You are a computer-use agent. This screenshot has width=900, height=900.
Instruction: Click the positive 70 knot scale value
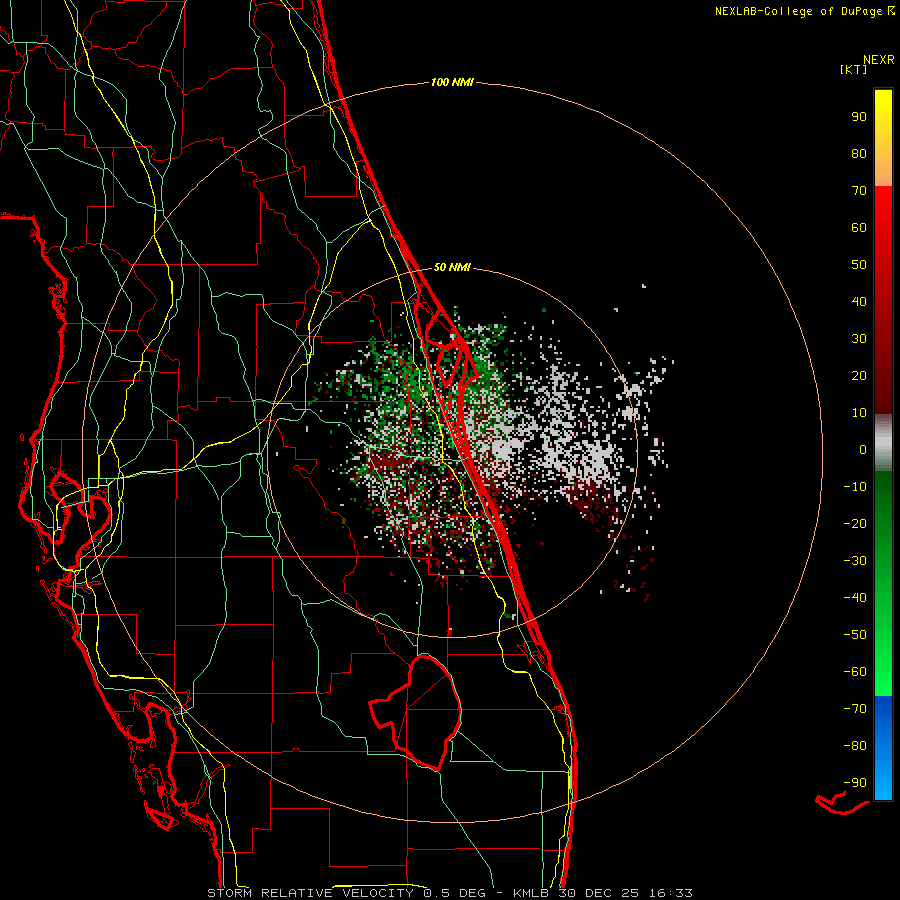[859, 191]
